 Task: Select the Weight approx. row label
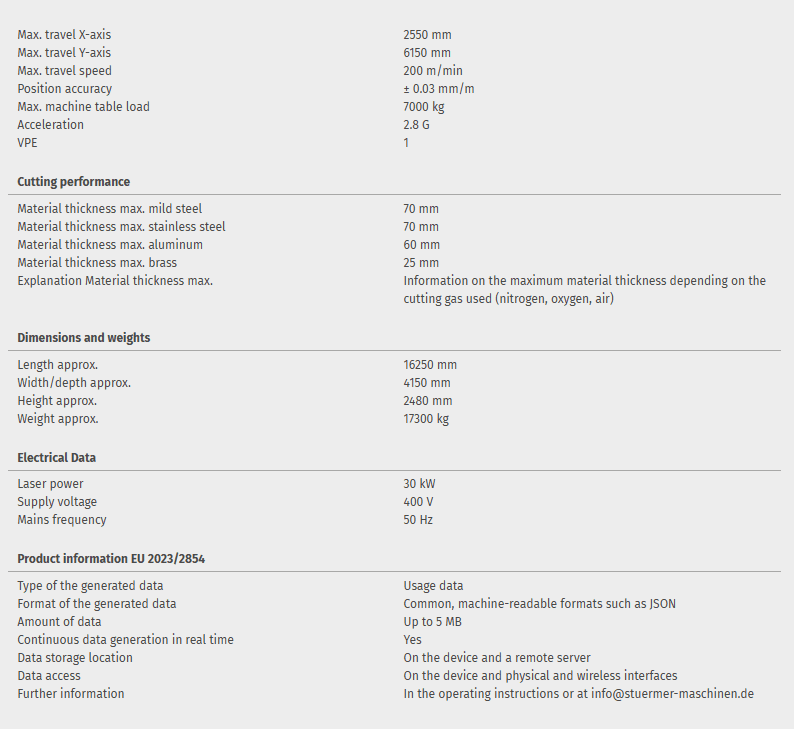[58, 419]
